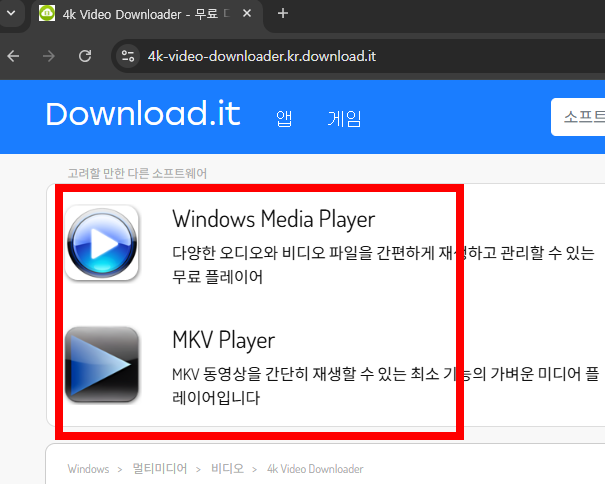Open the 게임 menu item

point(344,118)
